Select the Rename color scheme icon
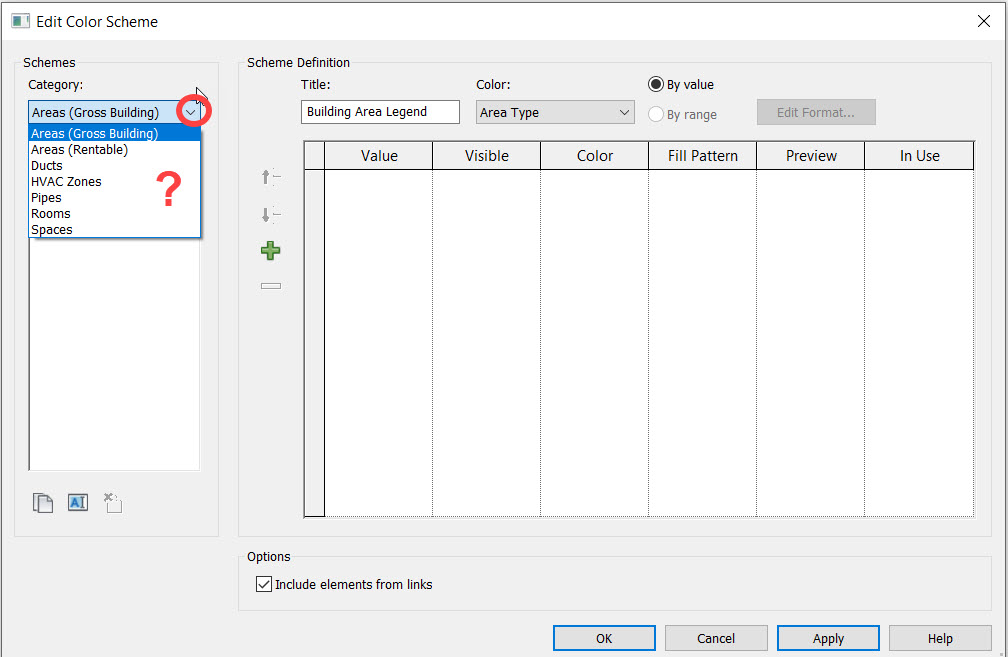The width and height of the screenshot is (1008, 657). click(78, 503)
